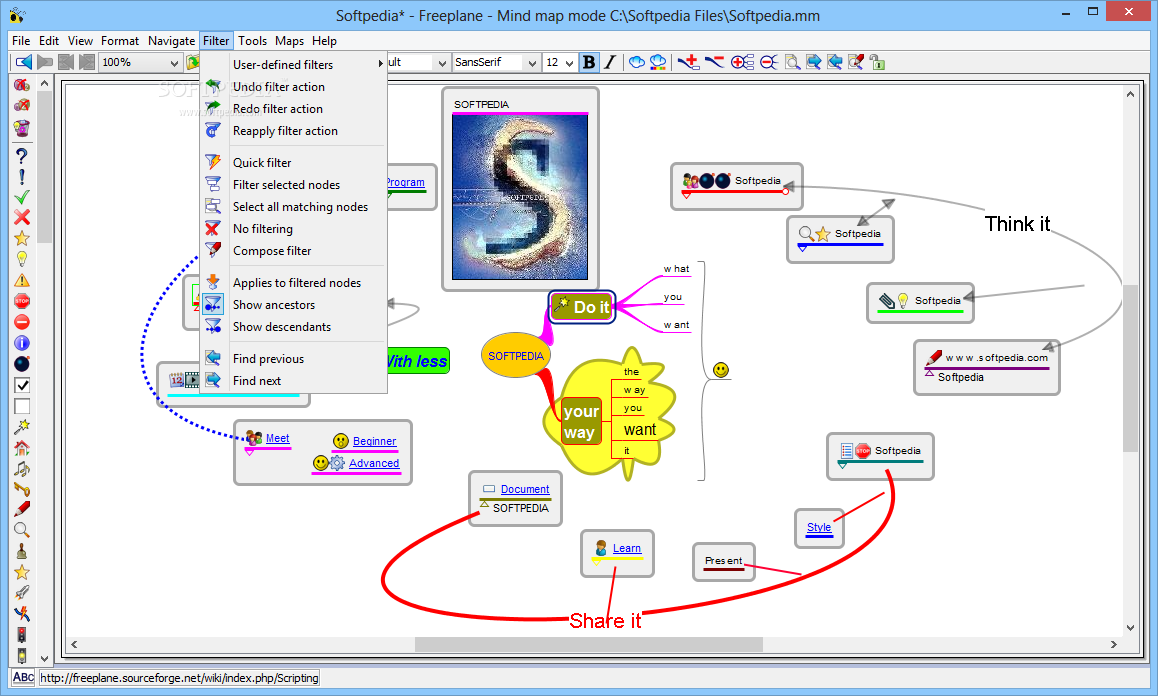Screen dimensions: 1158x696
Task: Click the fold triangle under www.softpedia.com node
Action: click(x=929, y=372)
